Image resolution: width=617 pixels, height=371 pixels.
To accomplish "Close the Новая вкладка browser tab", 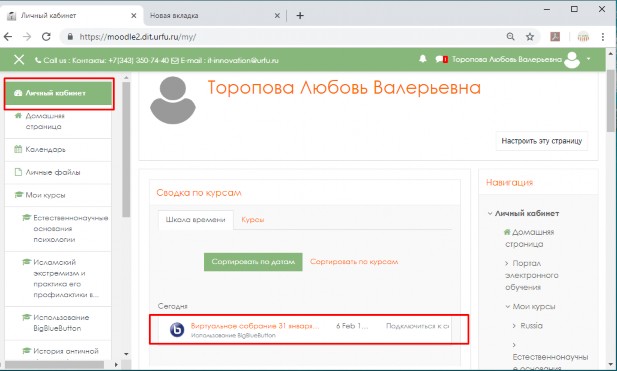I will click(x=277, y=16).
